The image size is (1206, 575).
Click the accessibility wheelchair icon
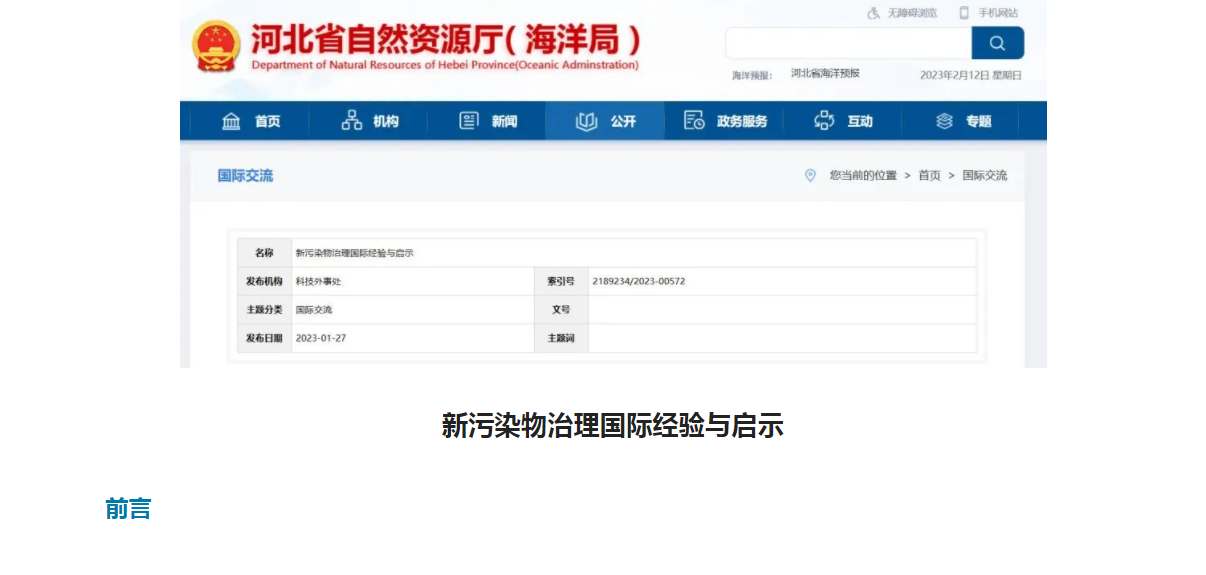[873, 13]
